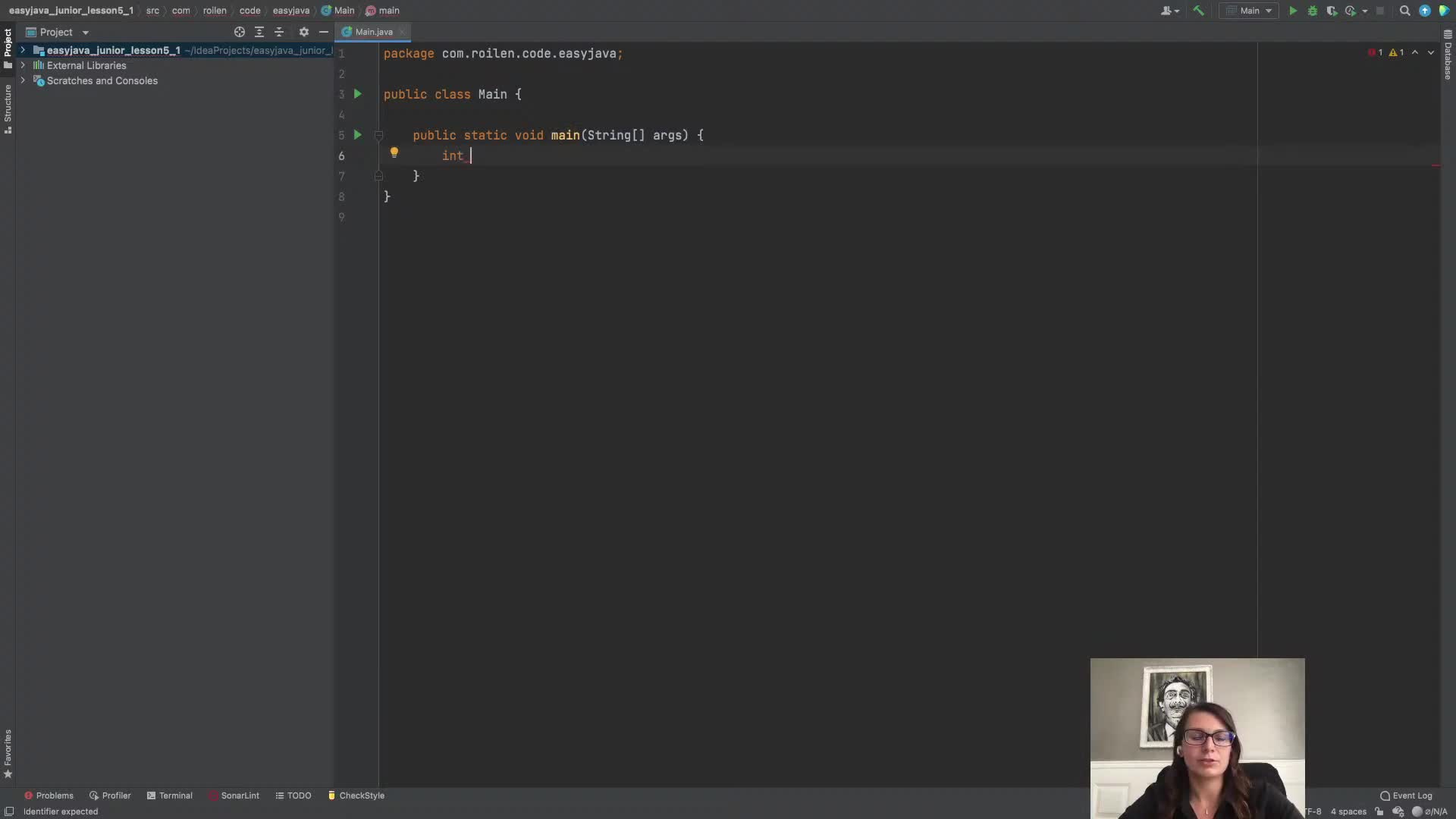Image resolution: width=1456 pixels, height=819 pixels.
Task: Fold the main method at line 5
Action: tap(378, 135)
